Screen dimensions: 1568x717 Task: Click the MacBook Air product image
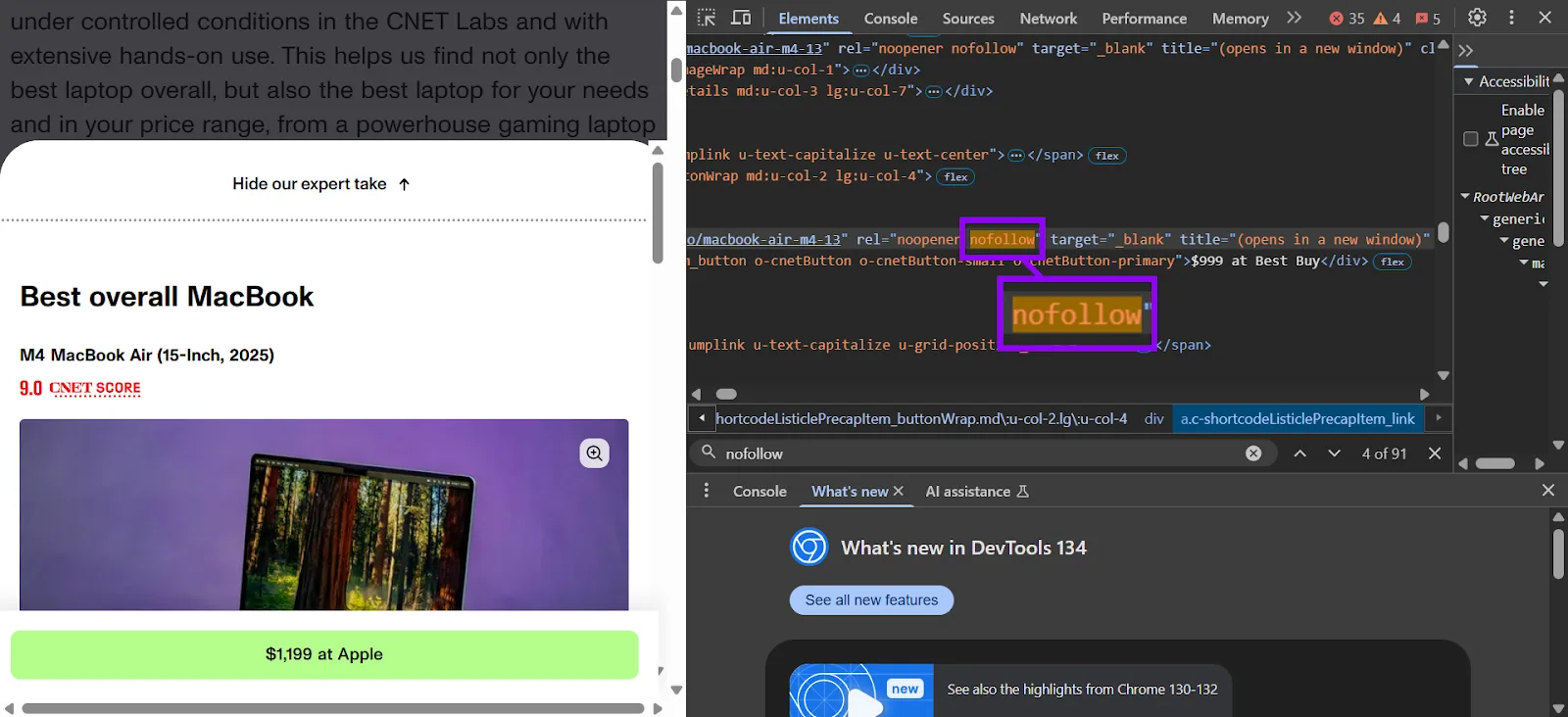tap(324, 515)
